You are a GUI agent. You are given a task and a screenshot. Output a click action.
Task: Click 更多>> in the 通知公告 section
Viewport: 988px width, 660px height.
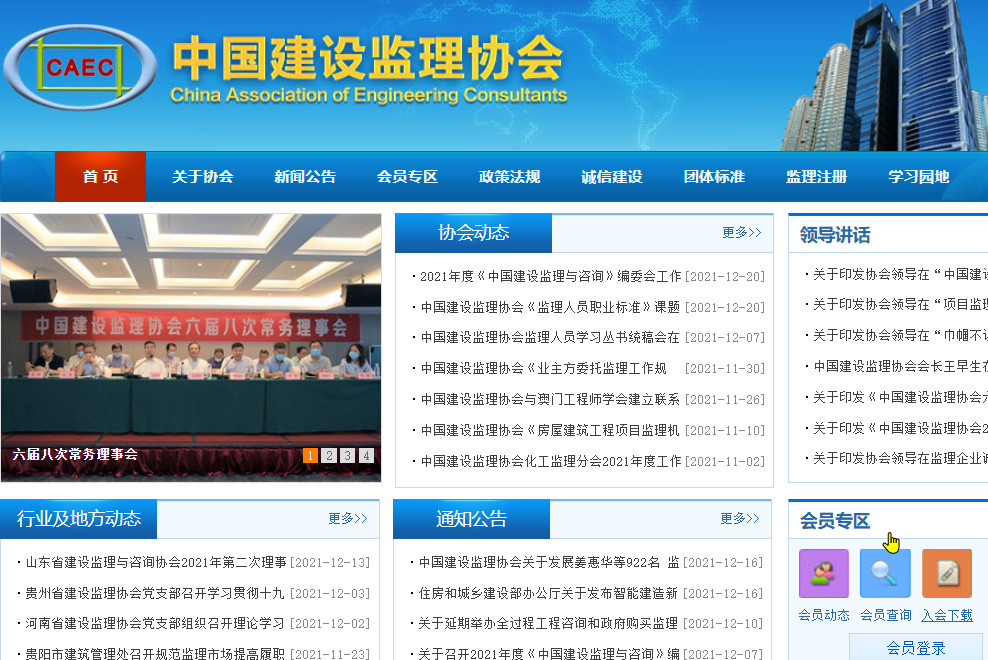tap(740, 518)
